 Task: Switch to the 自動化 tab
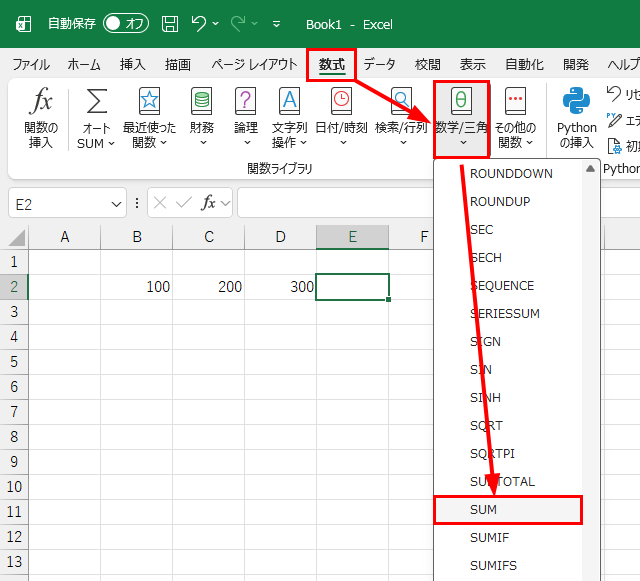click(x=524, y=65)
